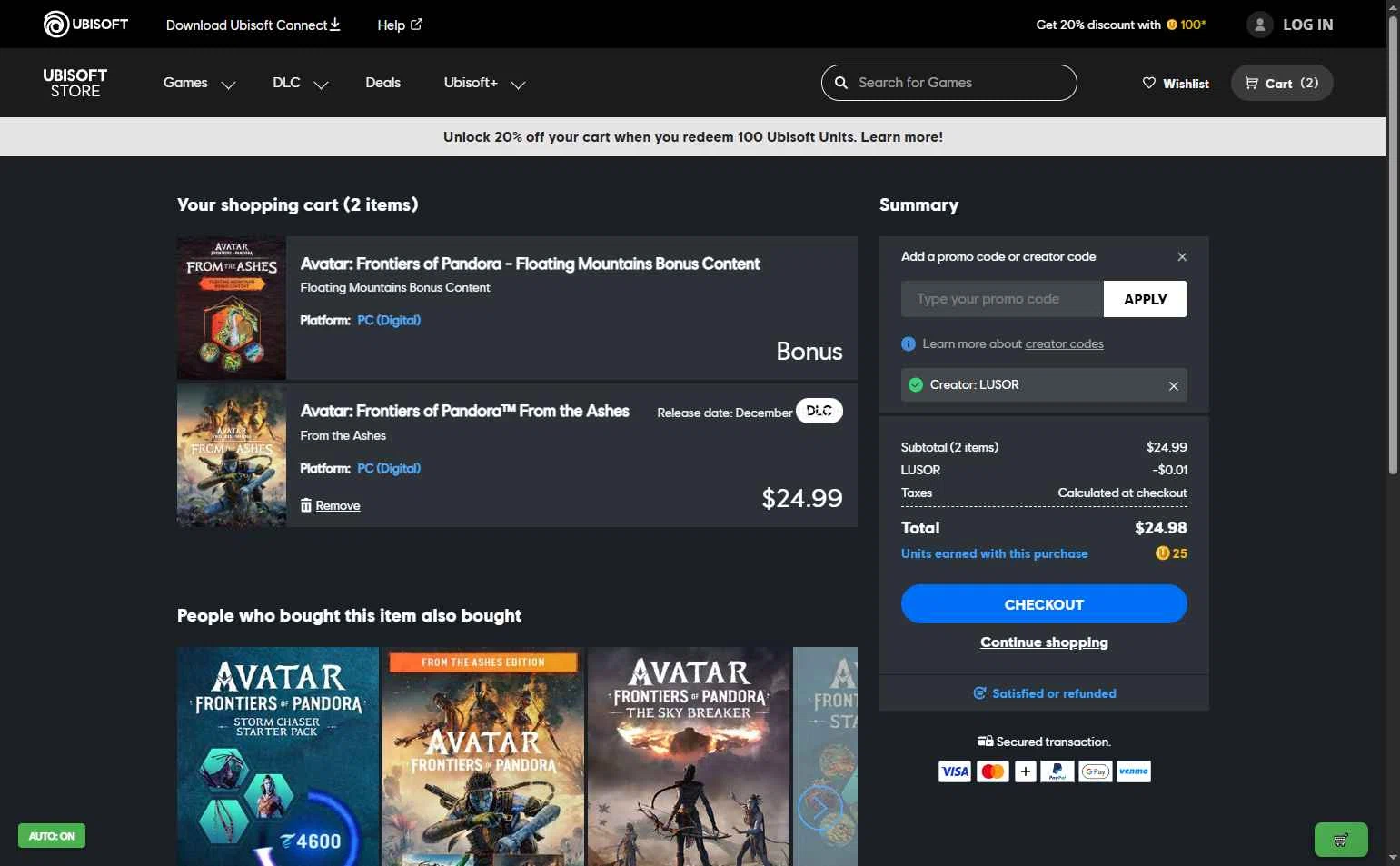Remove From the Ashes from cart
Viewport: 1400px width, 866px height.
tap(338, 505)
